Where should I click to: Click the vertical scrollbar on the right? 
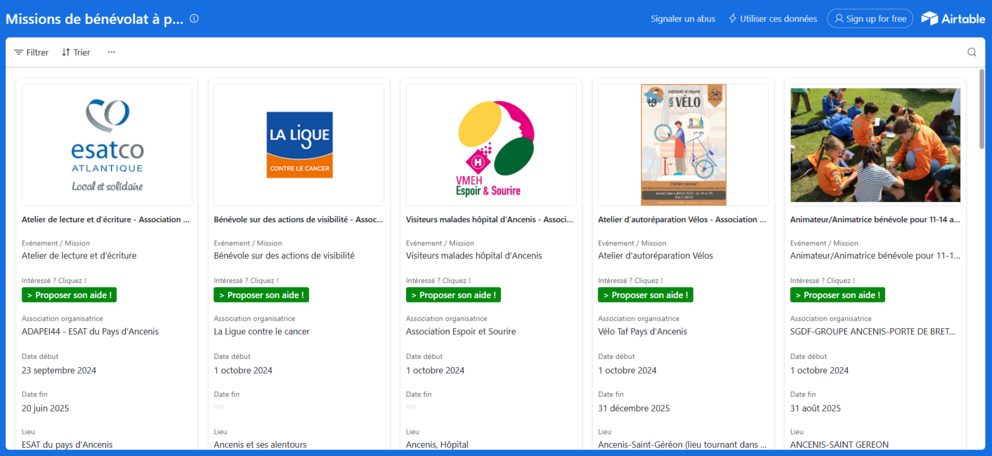[981, 111]
